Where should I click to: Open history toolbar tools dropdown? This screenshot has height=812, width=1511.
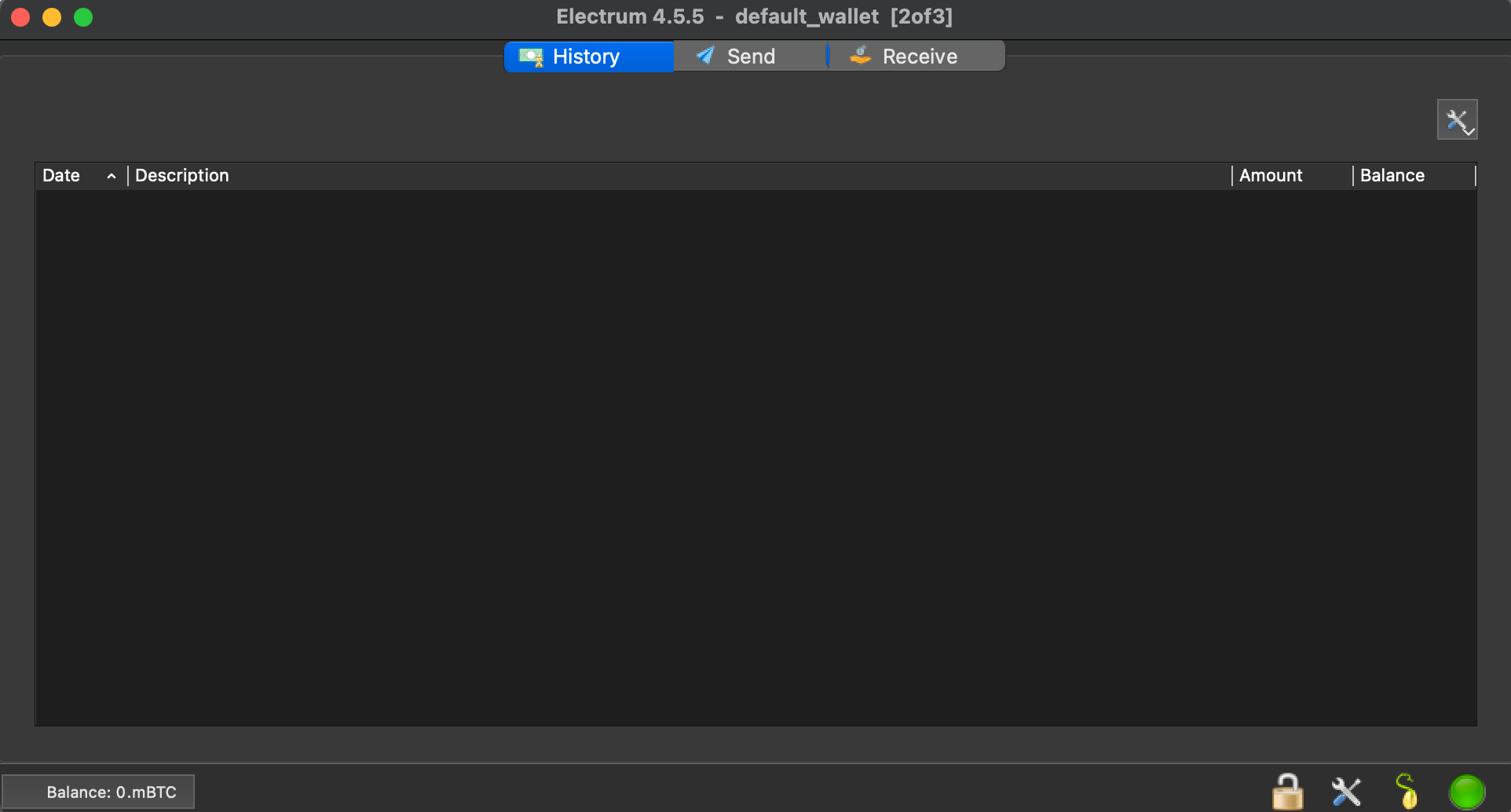1458,119
